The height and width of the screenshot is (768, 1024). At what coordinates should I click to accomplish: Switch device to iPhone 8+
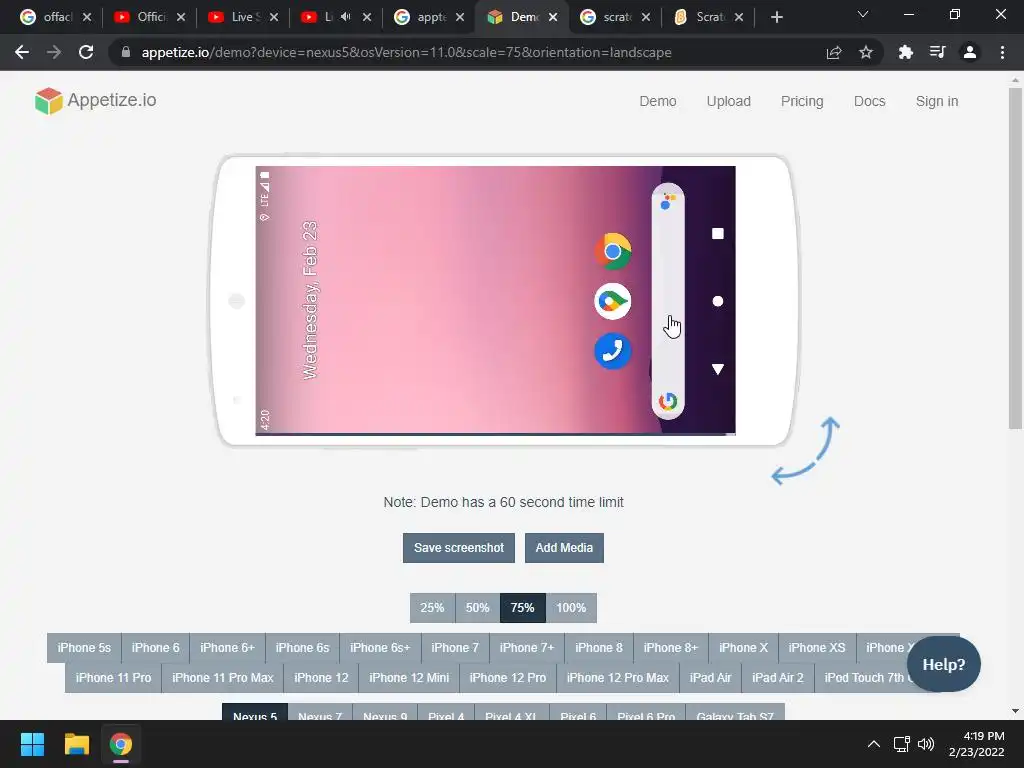[671, 648]
